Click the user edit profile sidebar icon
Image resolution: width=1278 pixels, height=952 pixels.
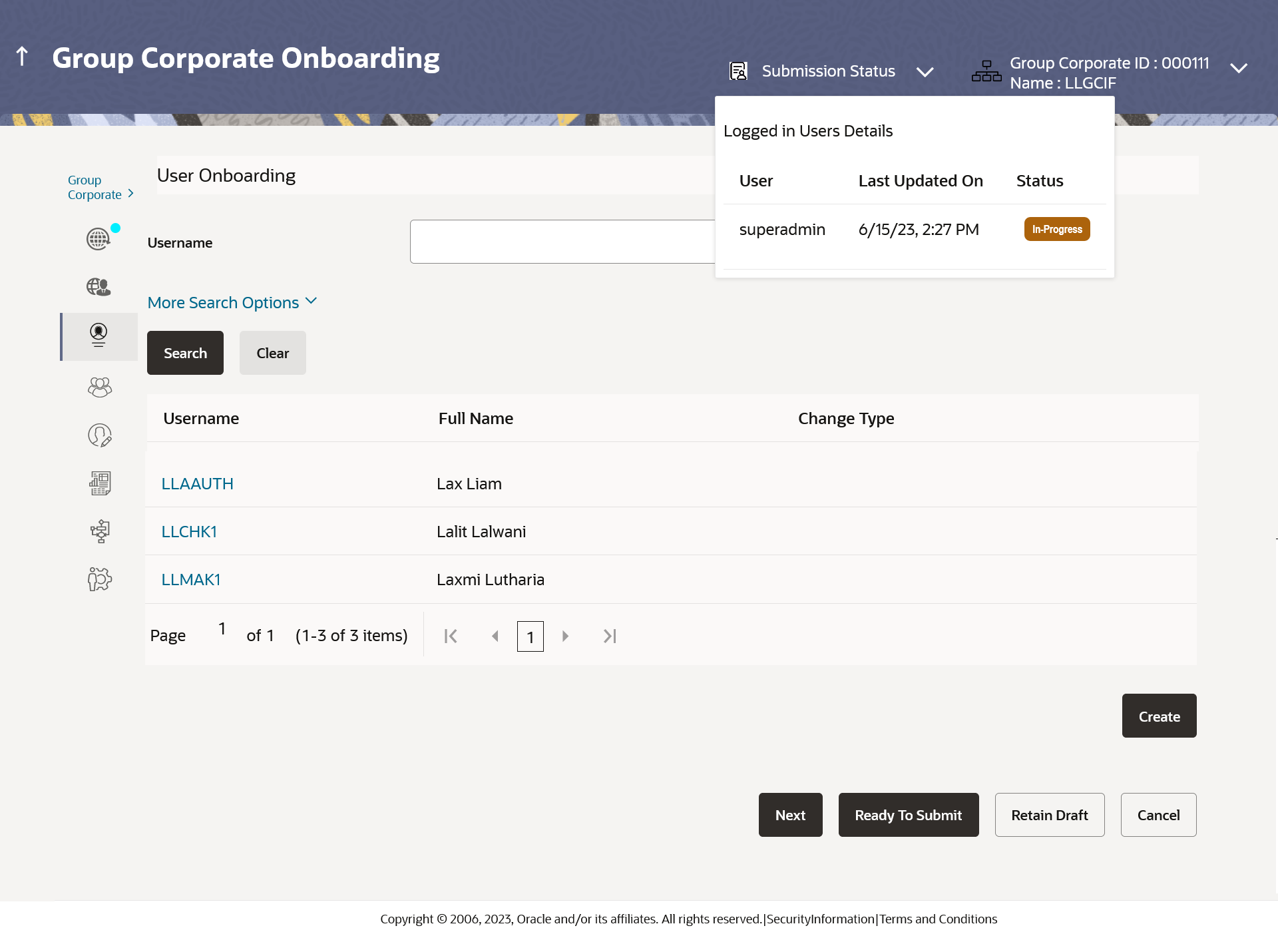click(99, 435)
